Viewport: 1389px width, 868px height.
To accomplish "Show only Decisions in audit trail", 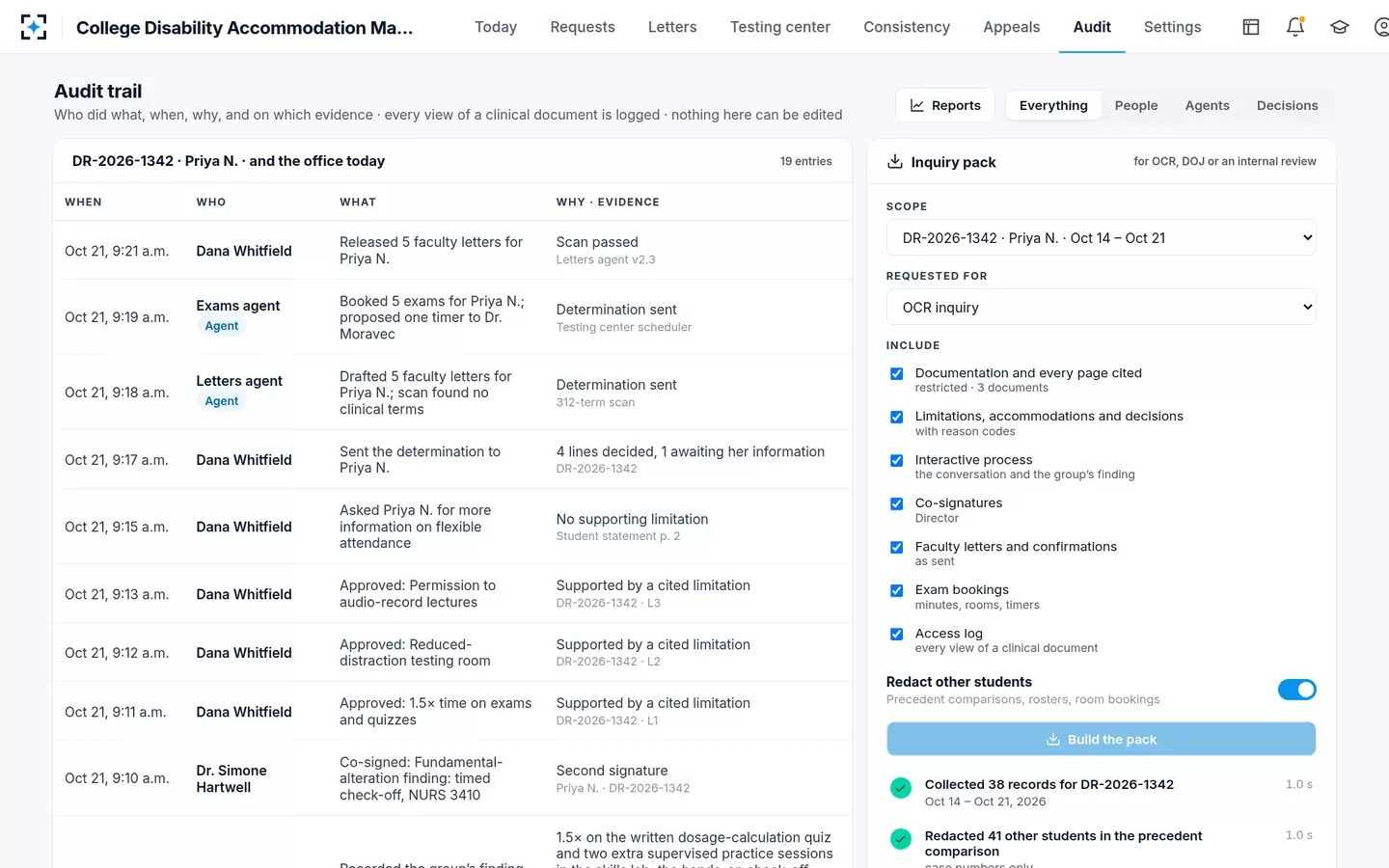I will pyautogui.click(x=1288, y=106).
